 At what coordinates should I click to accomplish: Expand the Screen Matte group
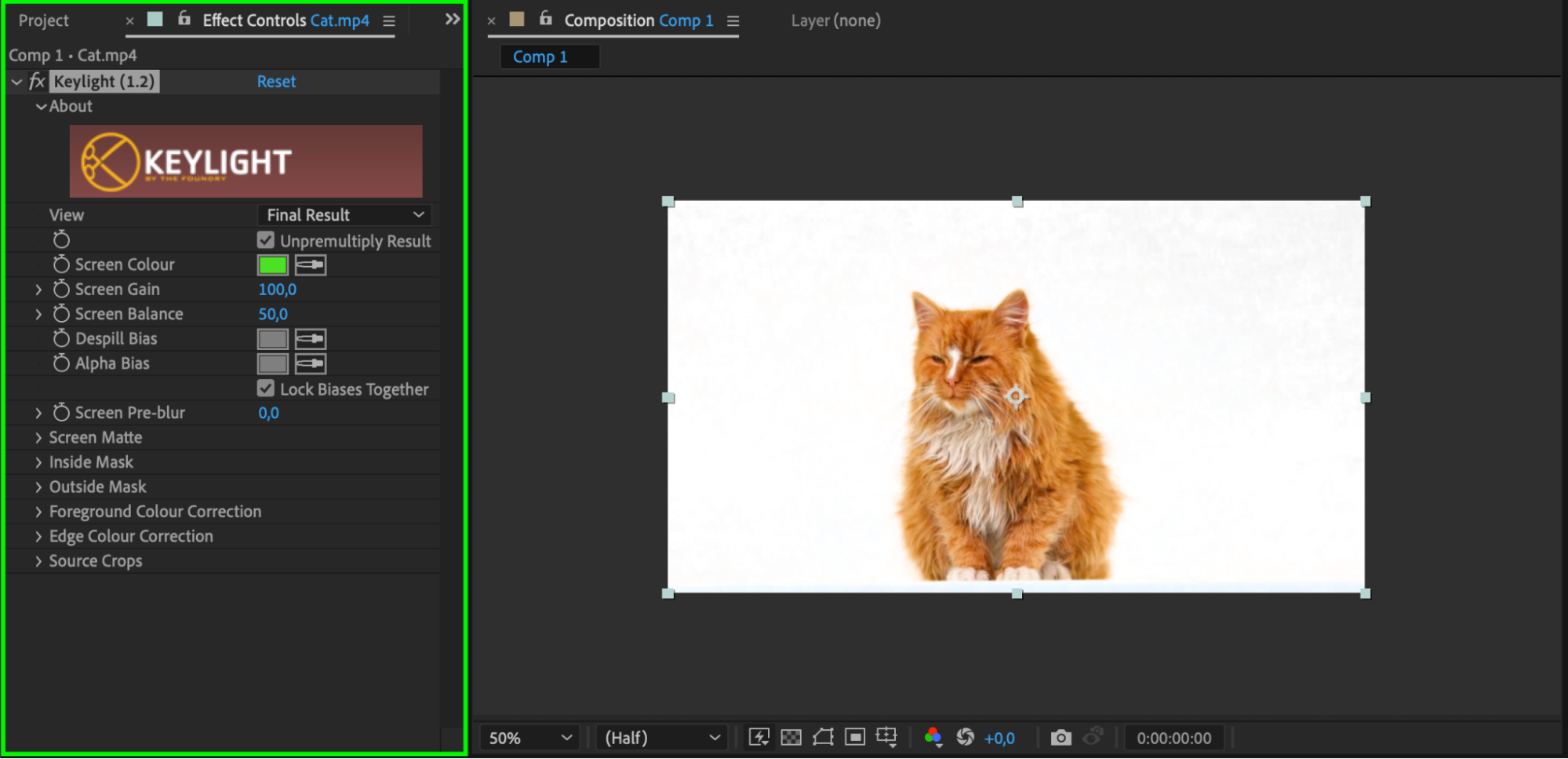pos(38,438)
